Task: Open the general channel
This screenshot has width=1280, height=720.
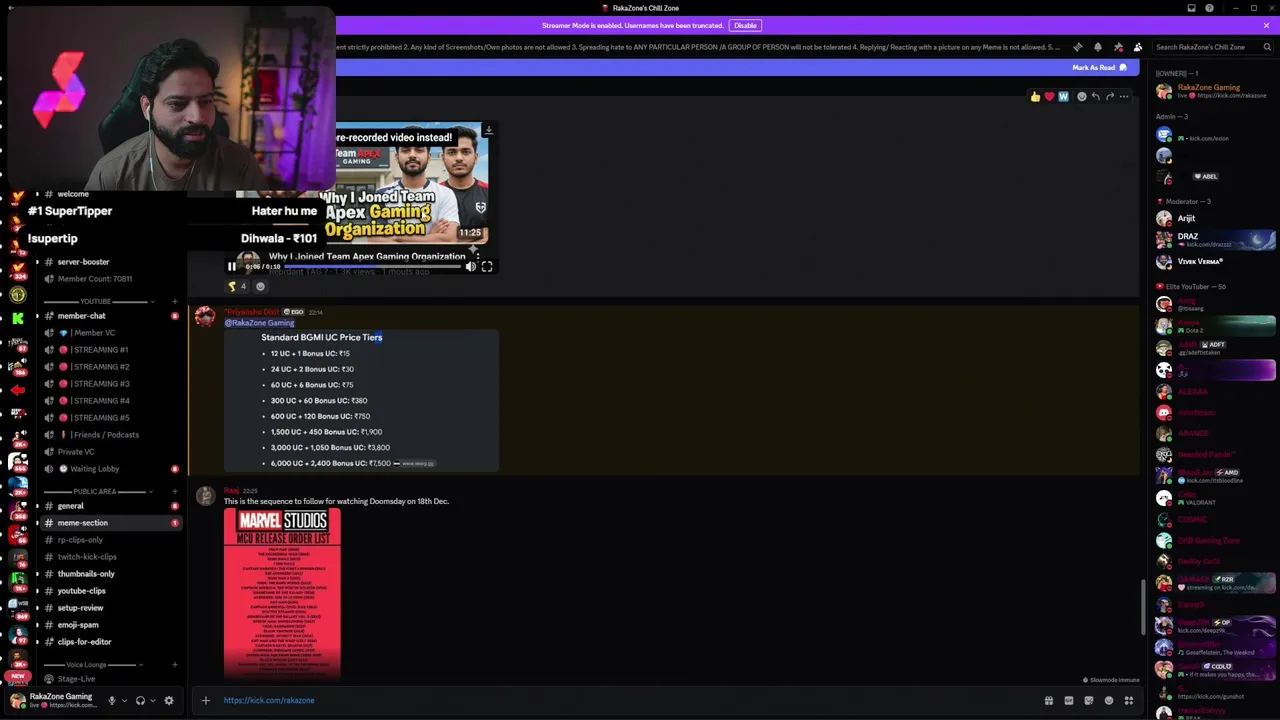Action: (109, 506)
